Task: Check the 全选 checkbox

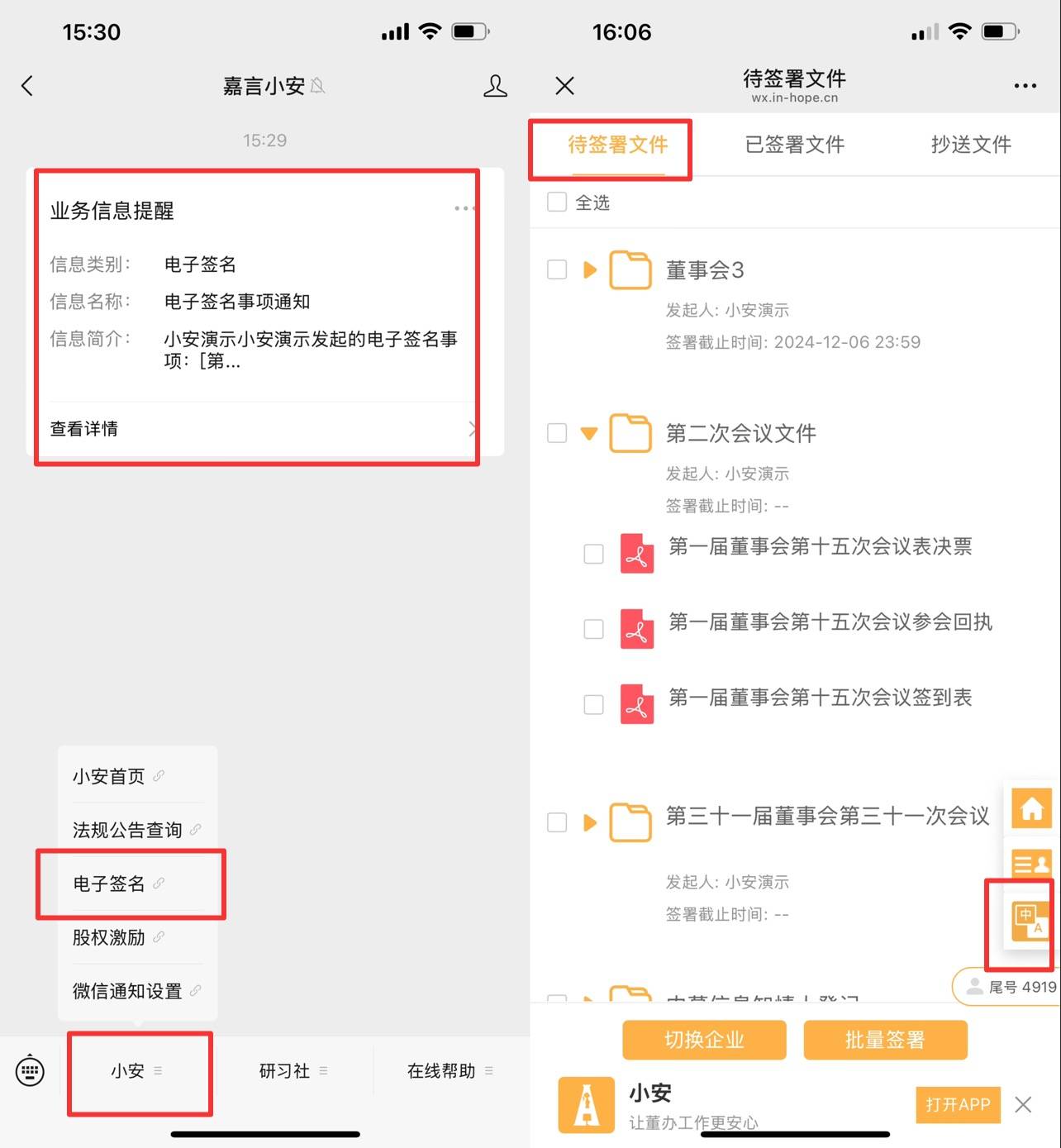Action: tap(557, 202)
